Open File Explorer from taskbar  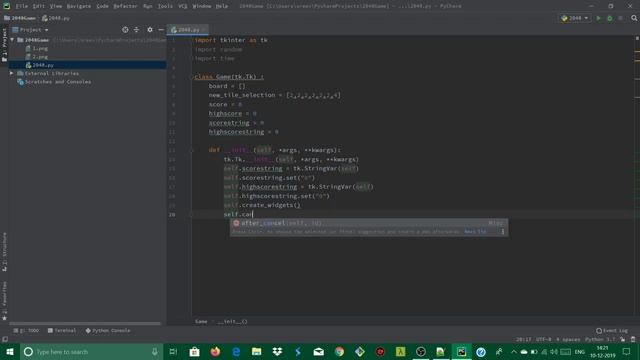pos(256,351)
